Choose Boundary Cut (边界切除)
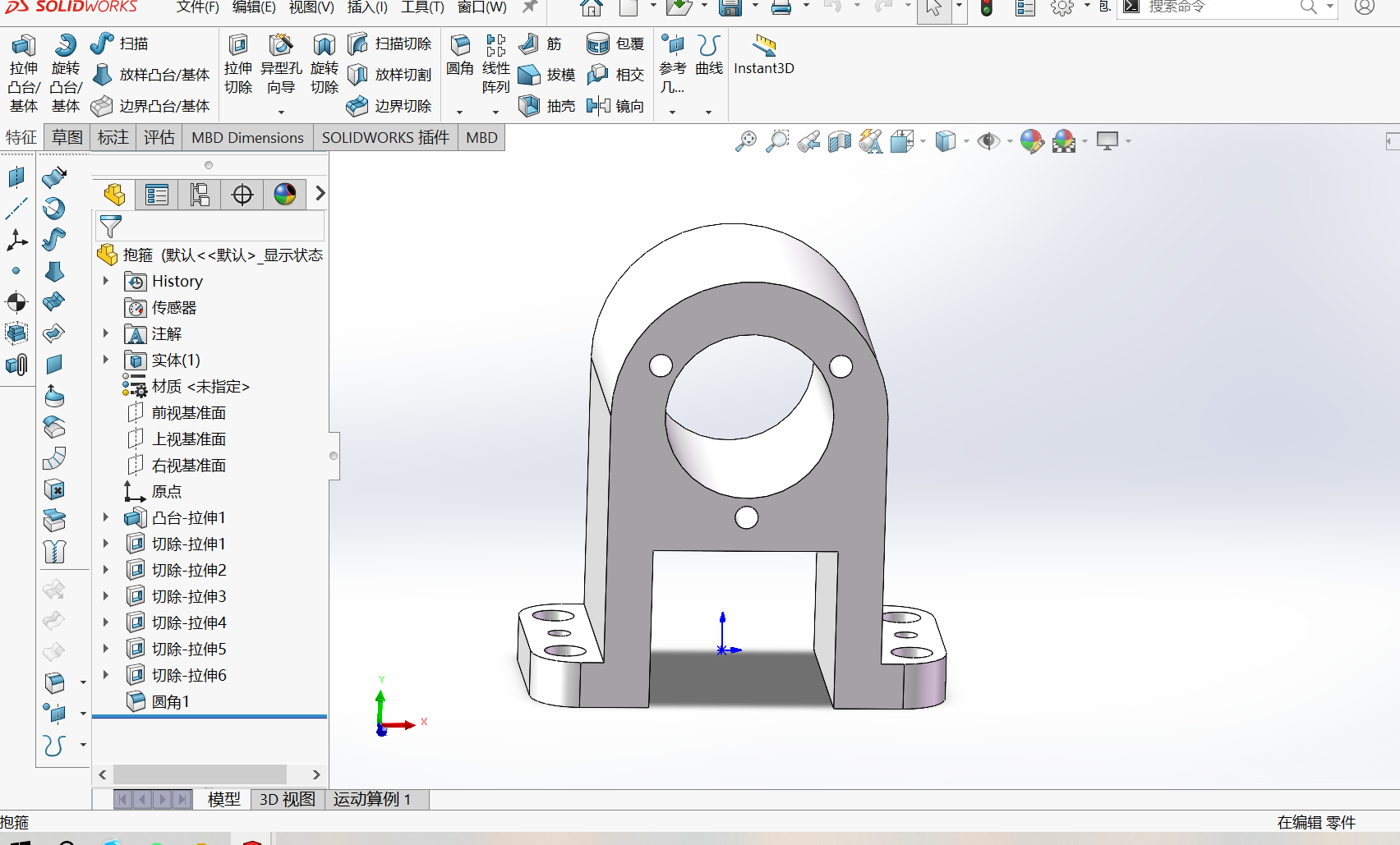The width and height of the screenshot is (1400, 845). point(389,106)
